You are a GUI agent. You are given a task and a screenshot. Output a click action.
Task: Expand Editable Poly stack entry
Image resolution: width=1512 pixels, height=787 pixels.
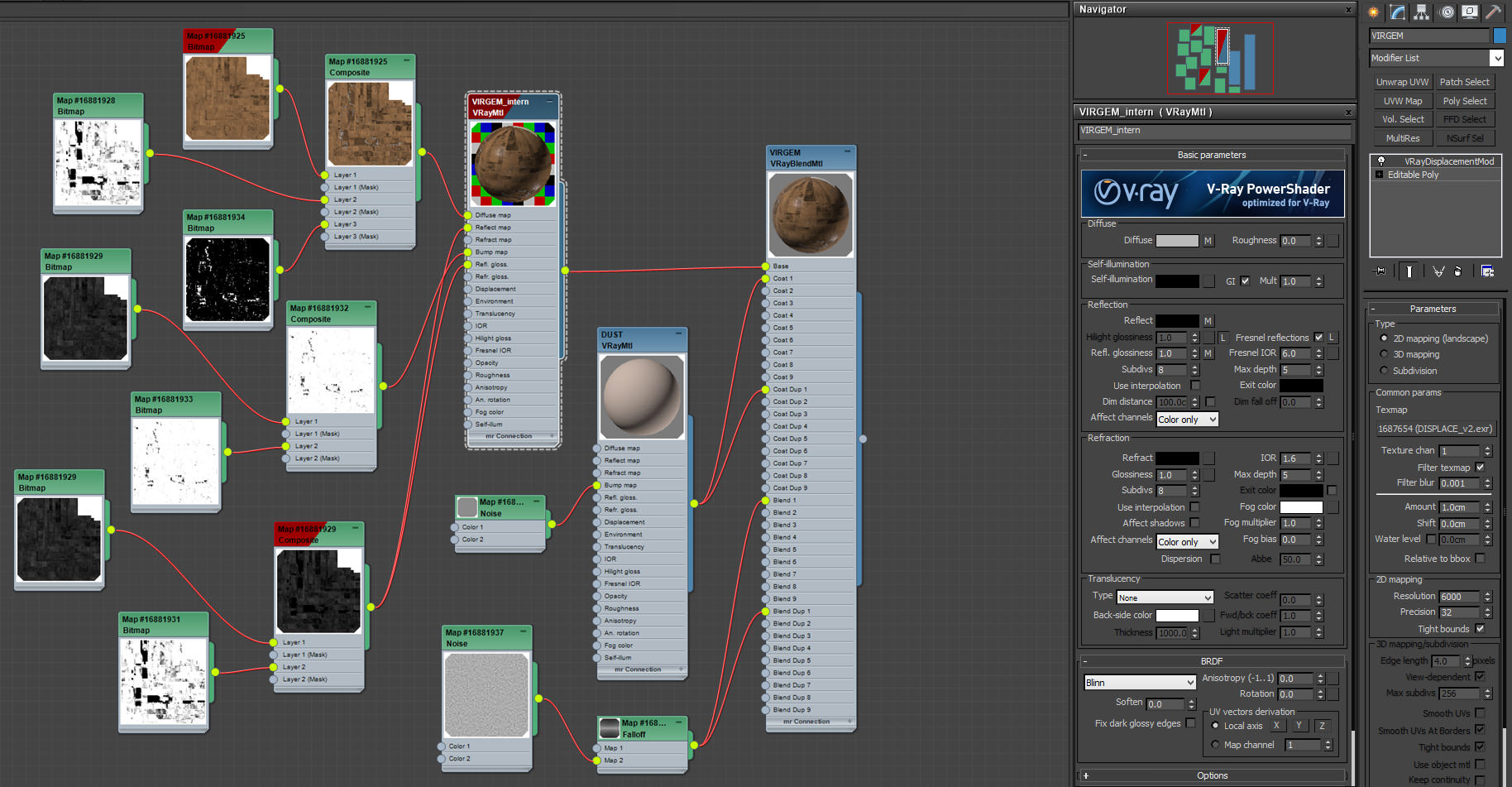1379,175
